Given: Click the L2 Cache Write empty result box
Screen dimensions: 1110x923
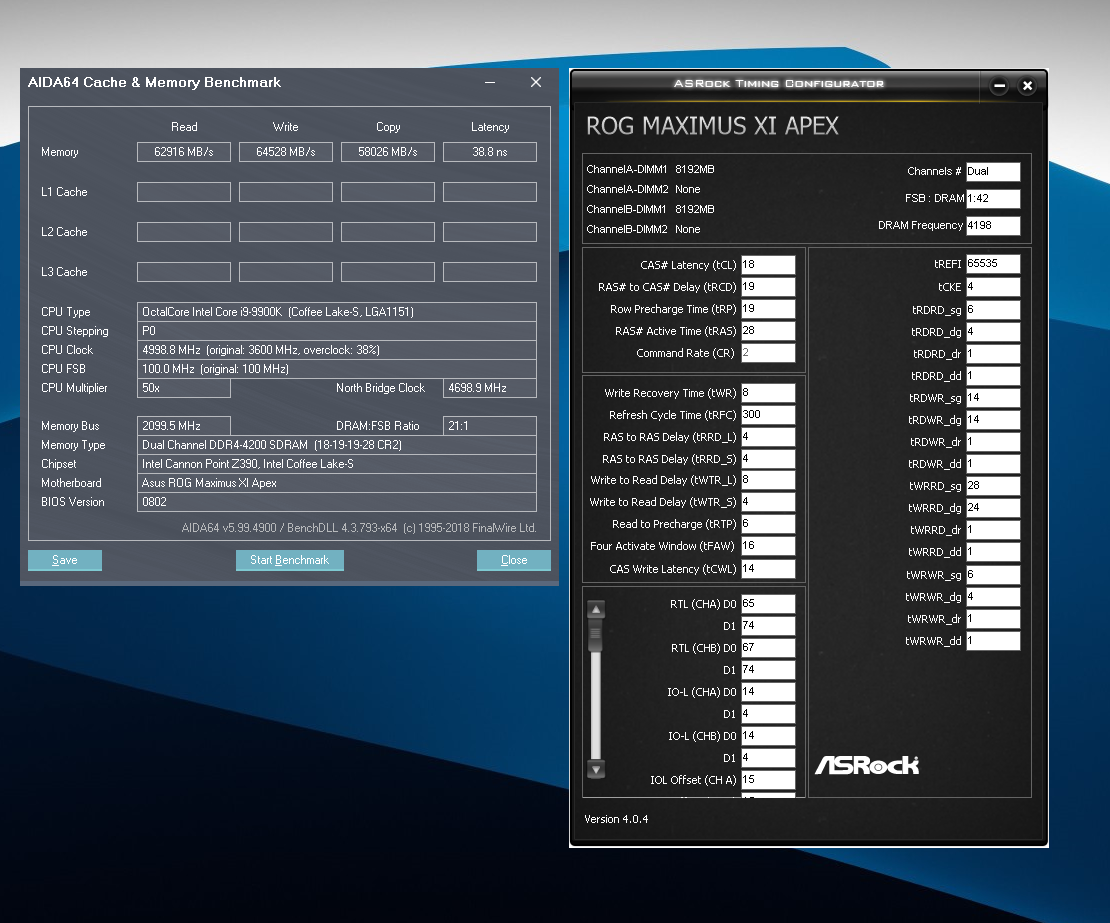Looking at the screenshot, I should point(286,232).
